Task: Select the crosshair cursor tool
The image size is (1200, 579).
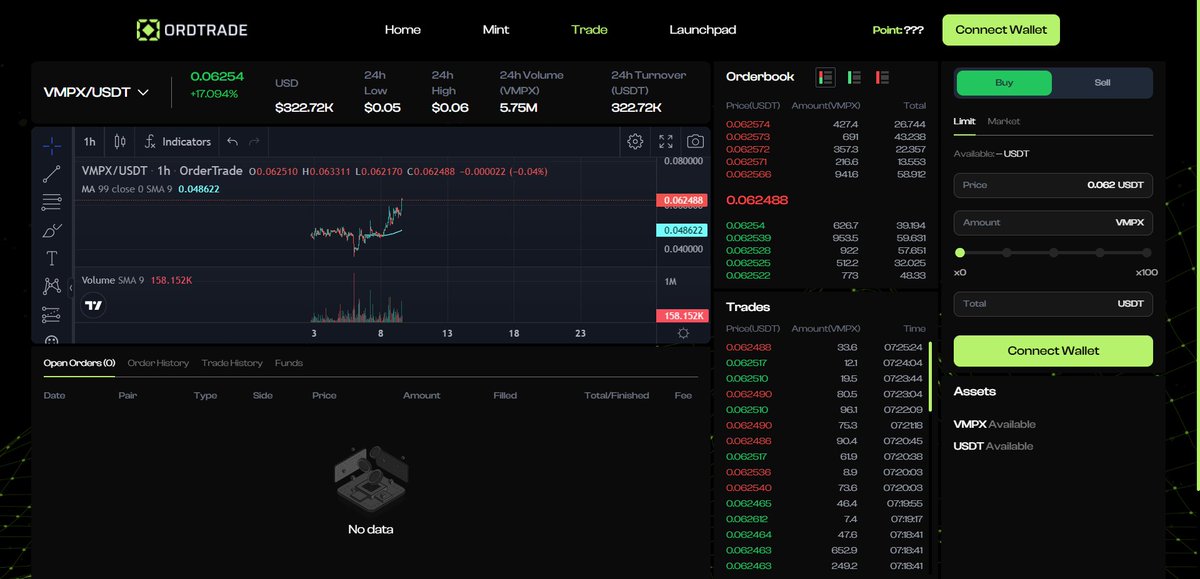Action: pyautogui.click(x=52, y=145)
